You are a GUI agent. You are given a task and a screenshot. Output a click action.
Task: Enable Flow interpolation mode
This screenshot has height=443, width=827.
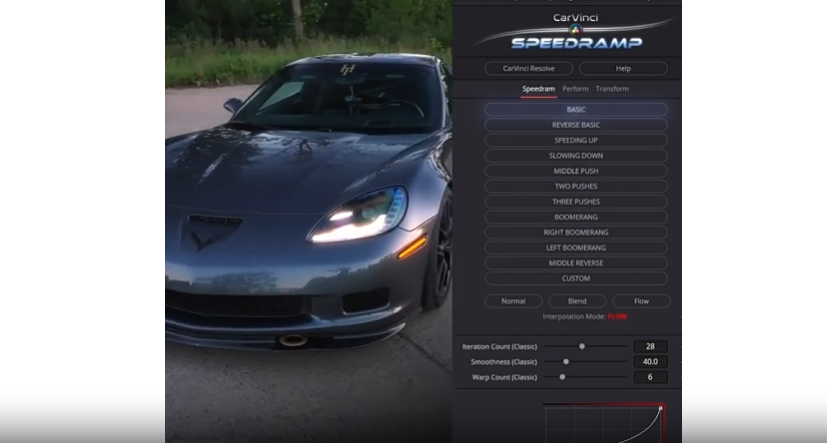click(x=641, y=301)
